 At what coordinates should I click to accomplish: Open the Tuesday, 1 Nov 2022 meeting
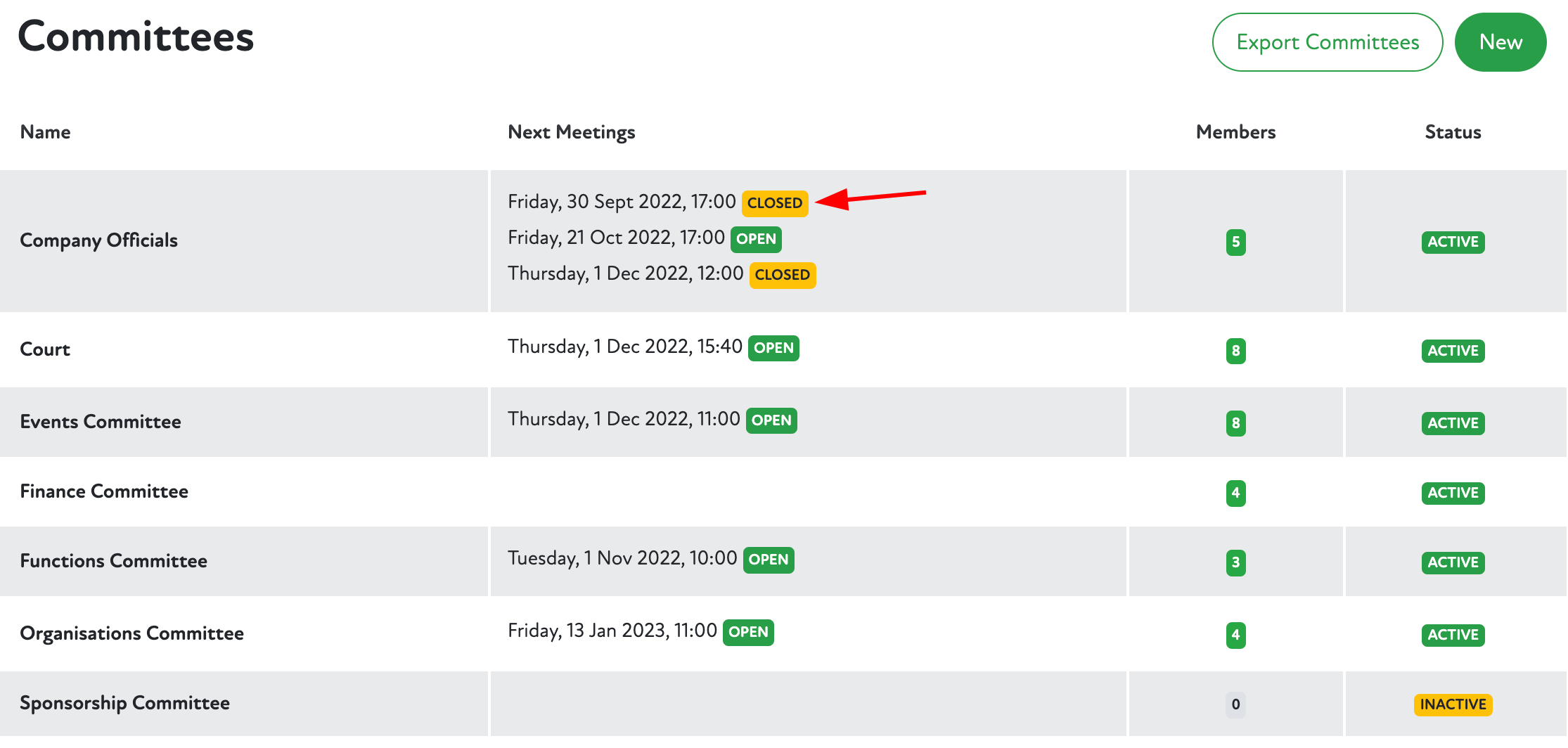[x=622, y=558]
